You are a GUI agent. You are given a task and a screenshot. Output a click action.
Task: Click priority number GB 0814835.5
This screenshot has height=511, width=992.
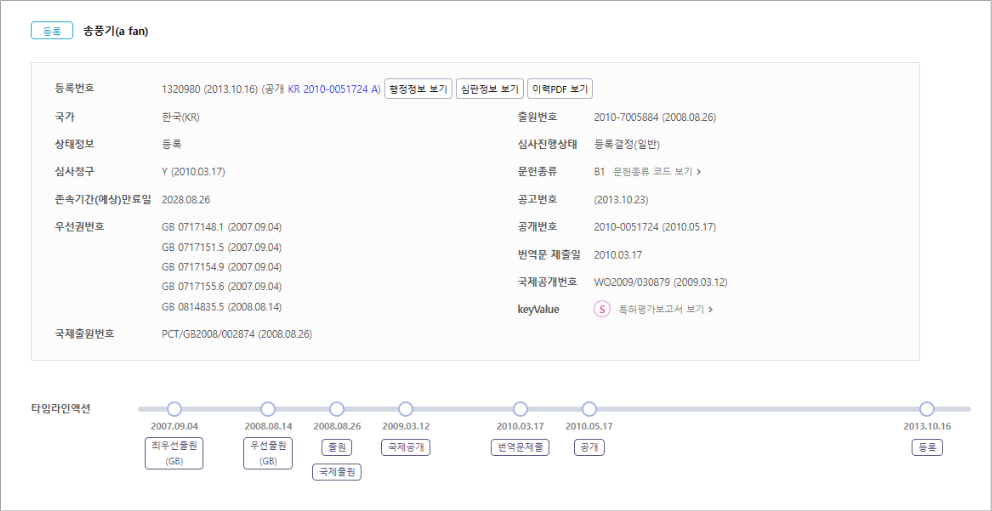click(221, 307)
